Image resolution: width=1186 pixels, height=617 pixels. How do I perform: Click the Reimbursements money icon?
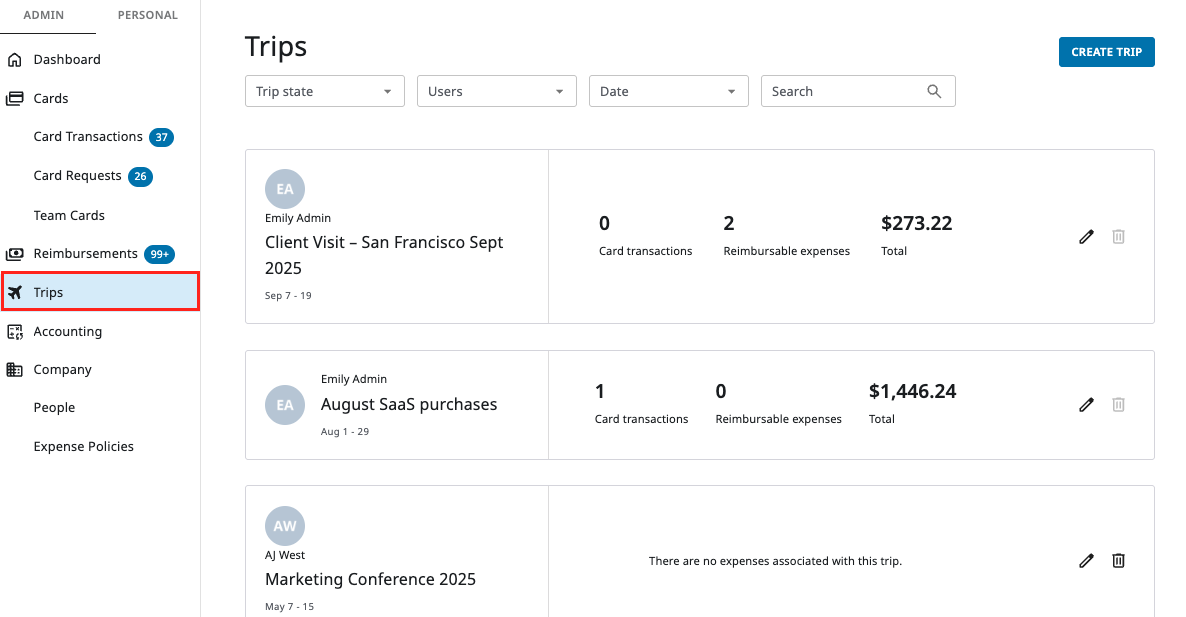(x=15, y=254)
